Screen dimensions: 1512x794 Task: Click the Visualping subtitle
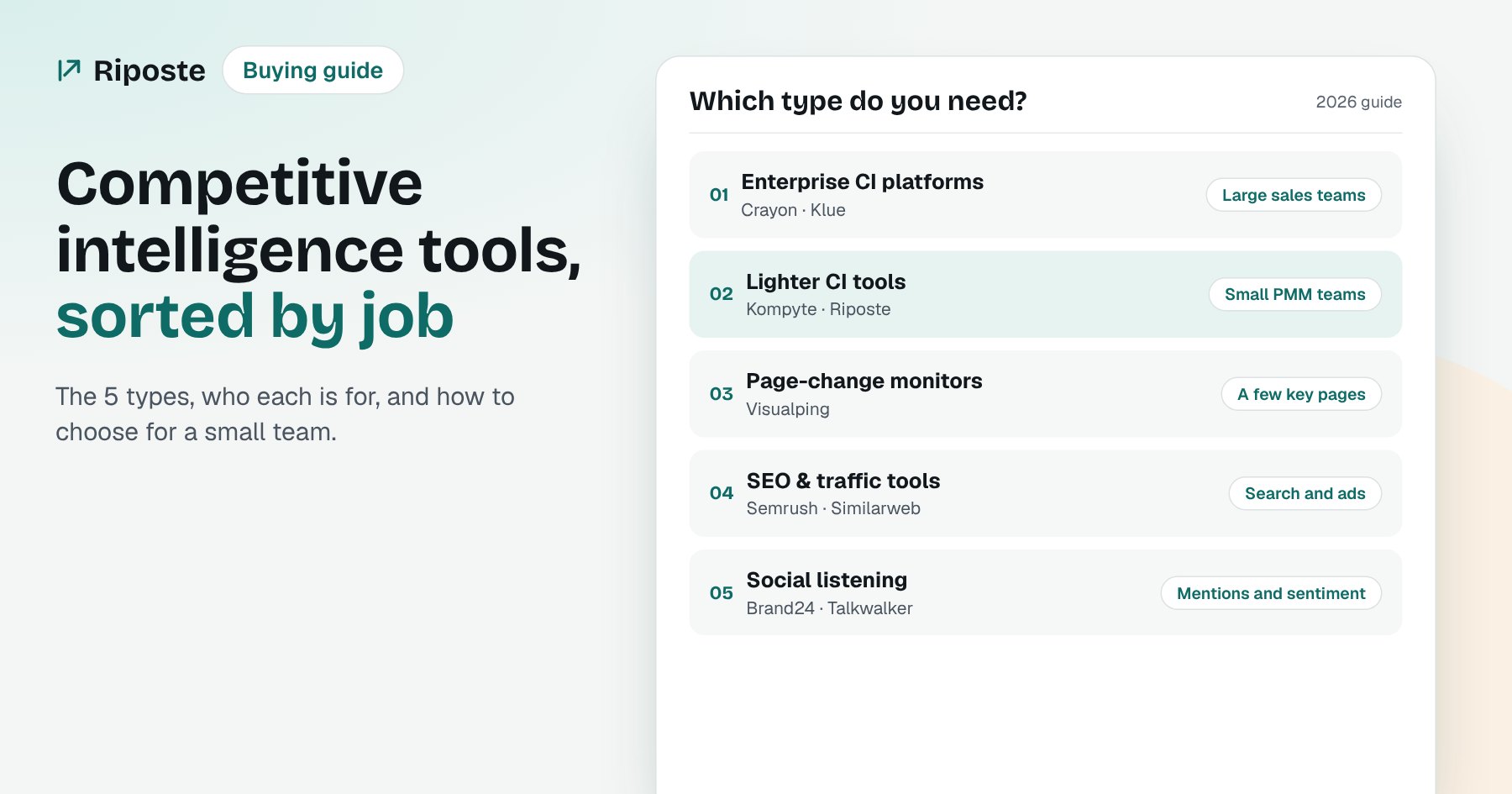(x=787, y=409)
